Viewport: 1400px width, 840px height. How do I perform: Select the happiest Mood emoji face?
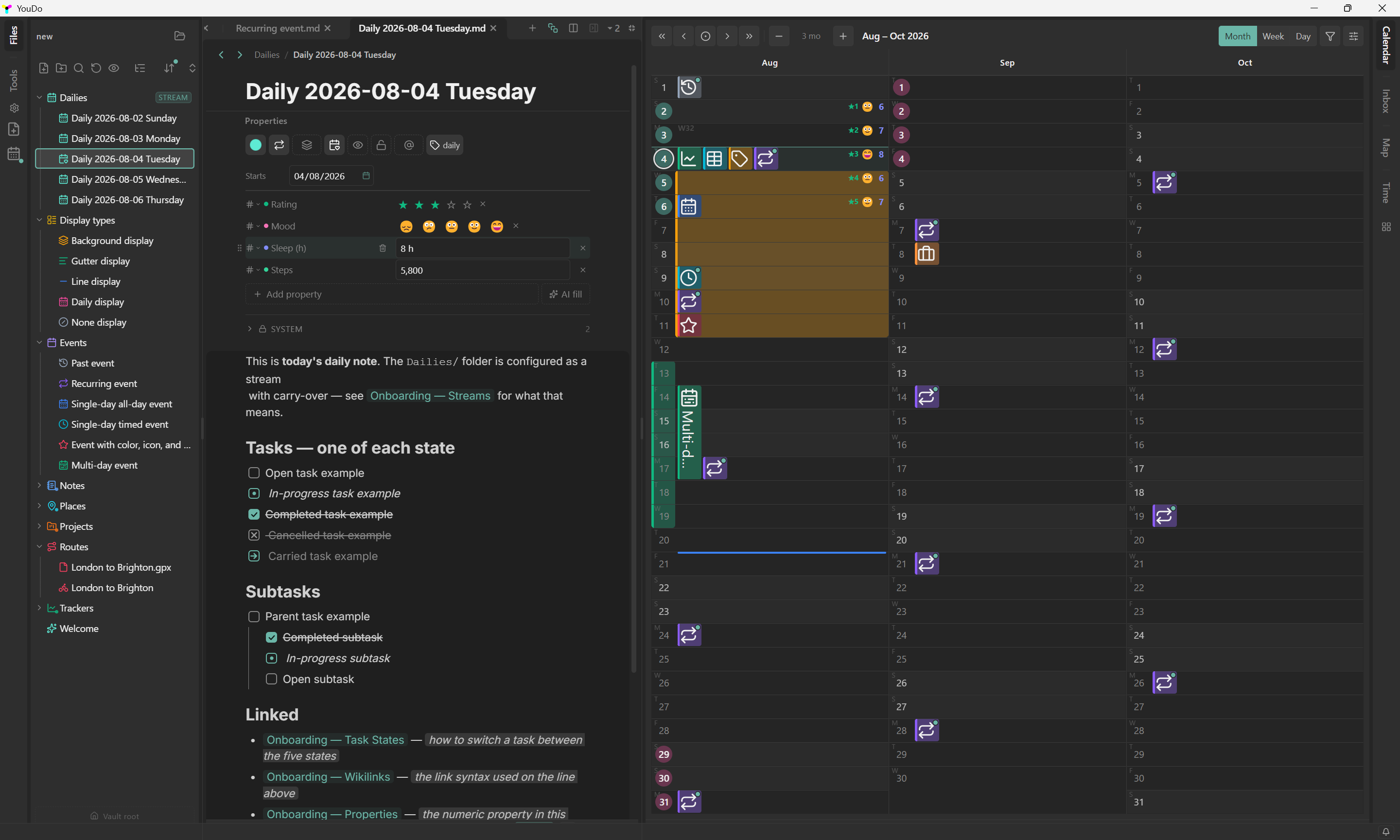pos(497,227)
